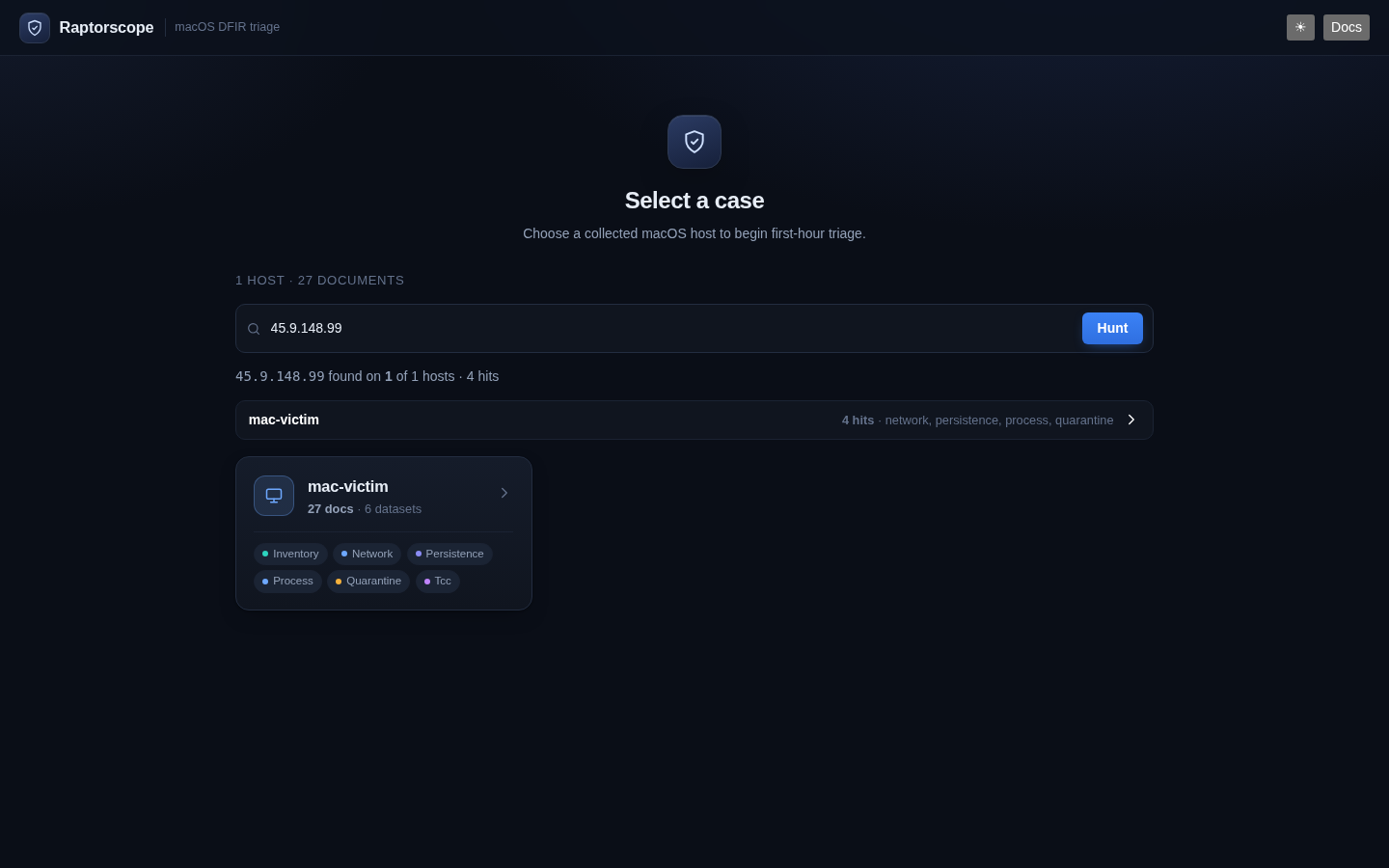The height and width of the screenshot is (868, 1389).
Task: Select the Inventory dataset tag
Action: pos(290,554)
